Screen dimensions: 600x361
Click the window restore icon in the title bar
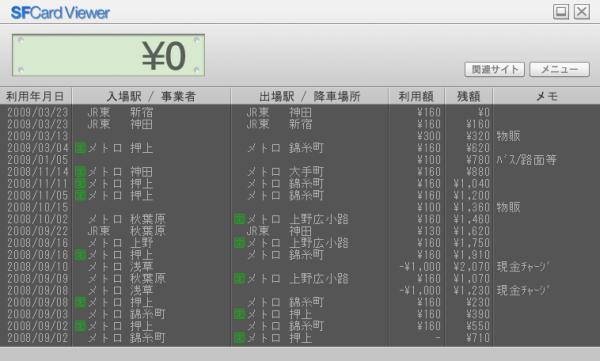[561, 12]
